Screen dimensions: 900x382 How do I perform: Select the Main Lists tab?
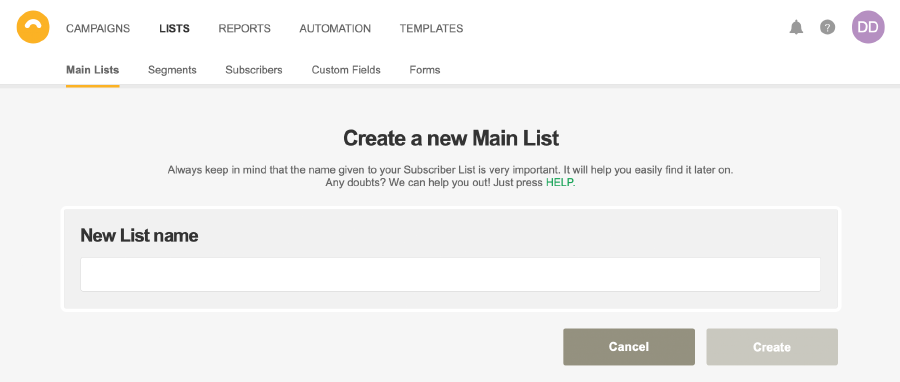click(92, 70)
